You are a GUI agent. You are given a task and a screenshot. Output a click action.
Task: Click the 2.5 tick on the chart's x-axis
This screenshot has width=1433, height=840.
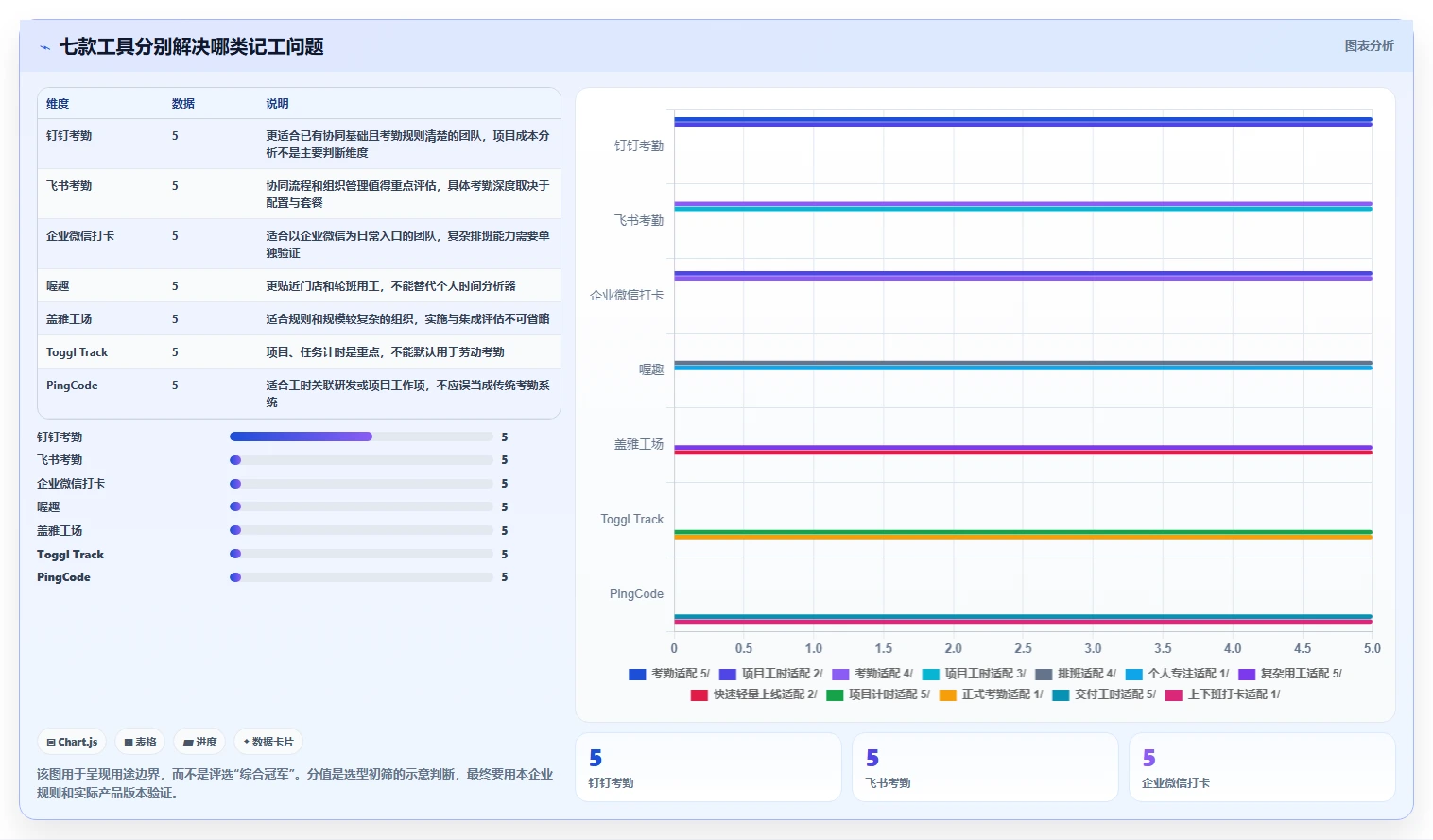point(1023,649)
